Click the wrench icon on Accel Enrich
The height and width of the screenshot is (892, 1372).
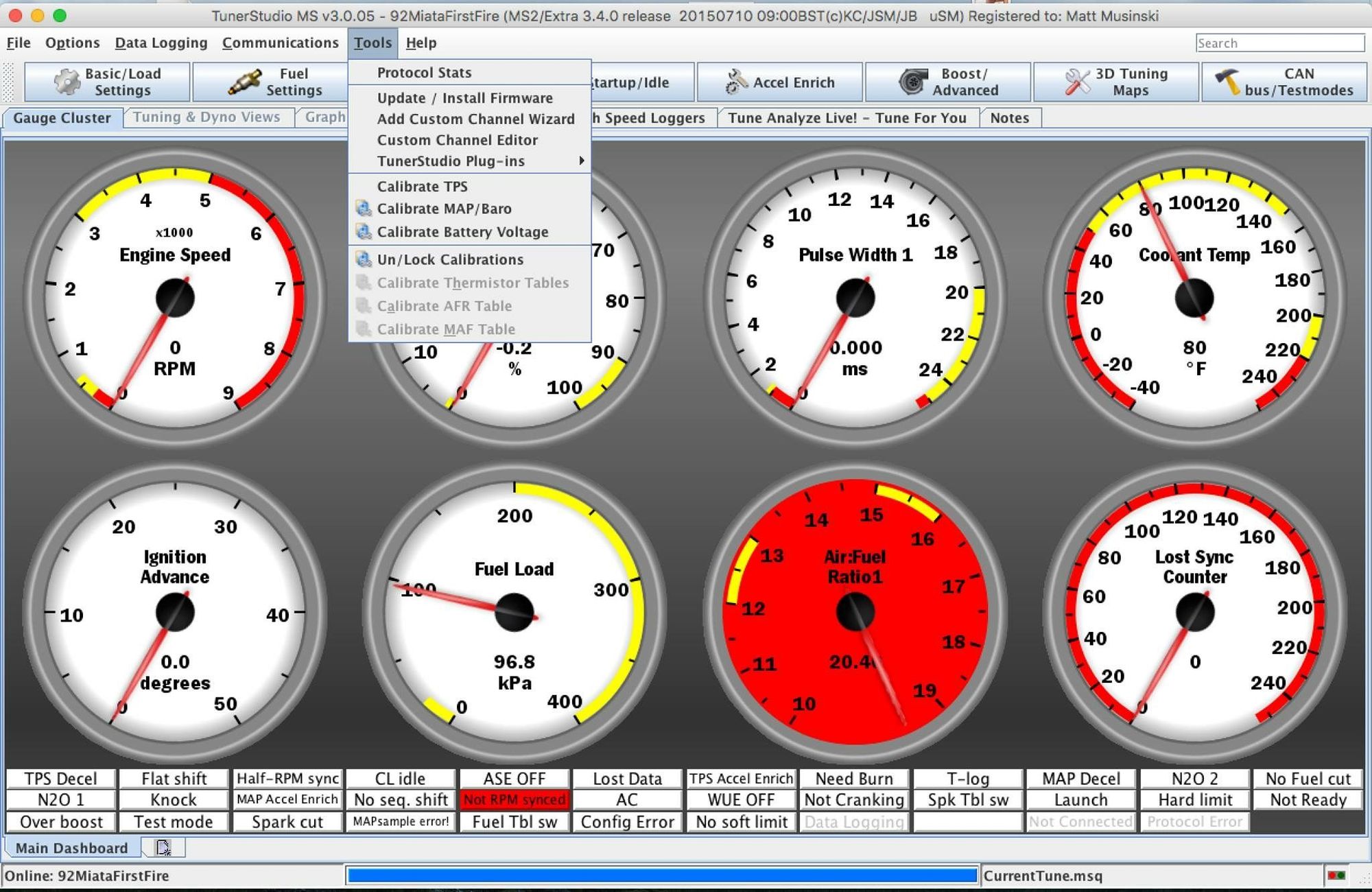coord(736,82)
